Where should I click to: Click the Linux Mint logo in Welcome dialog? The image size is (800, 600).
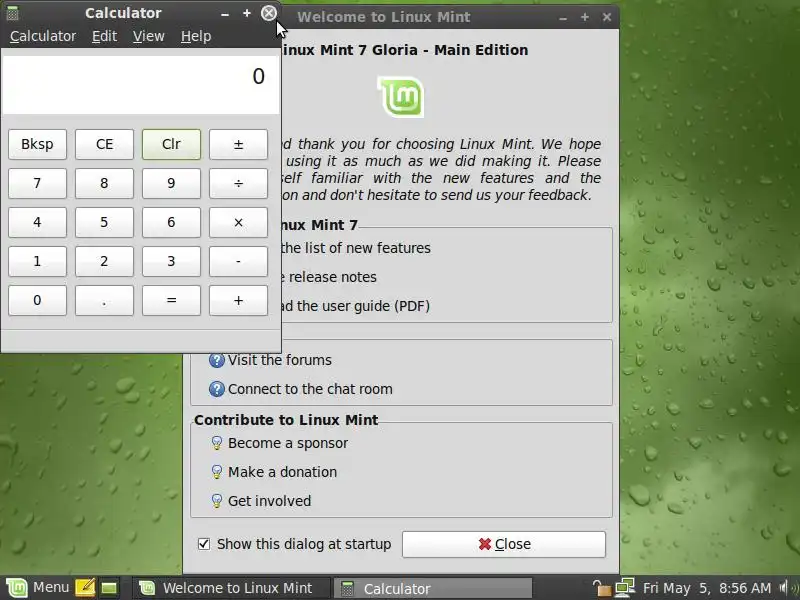[x=401, y=97]
